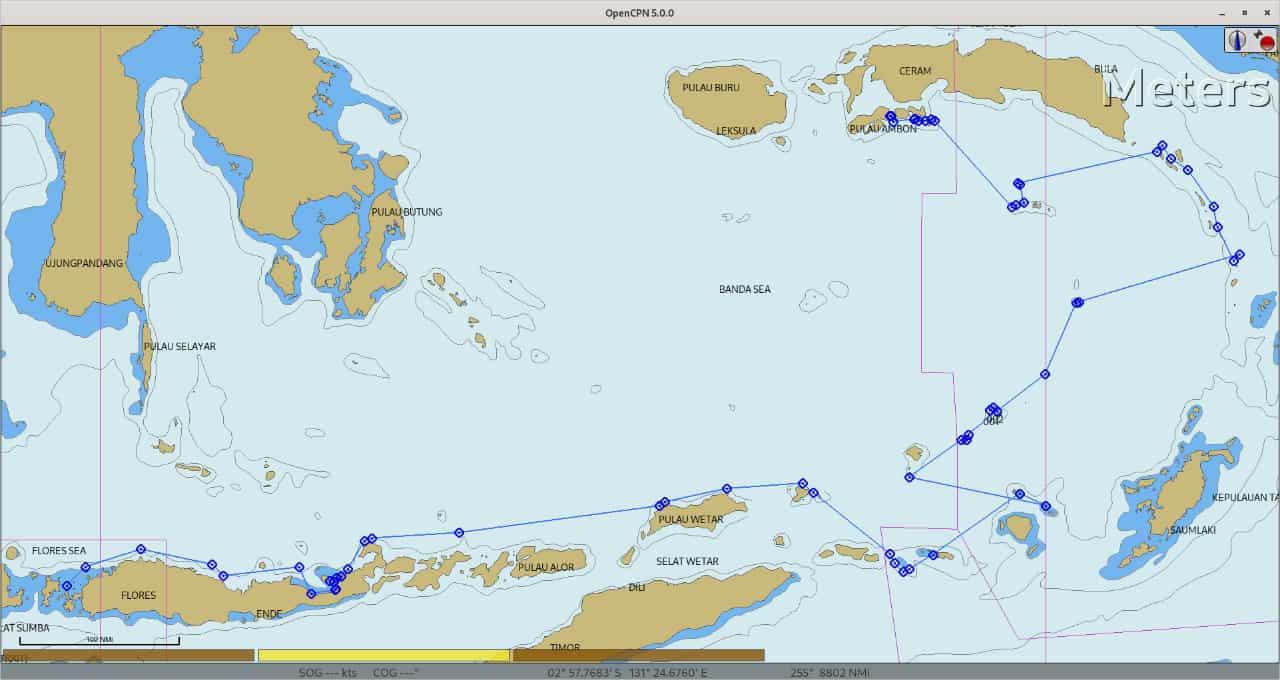Click the compass north-up icon

coord(1238,39)
